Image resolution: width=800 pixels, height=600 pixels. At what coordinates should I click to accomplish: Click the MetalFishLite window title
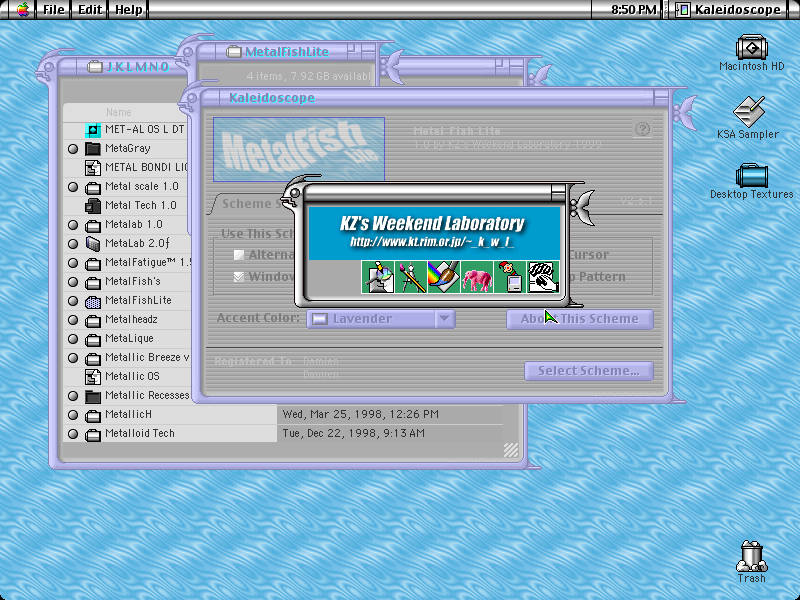[287, 52]
